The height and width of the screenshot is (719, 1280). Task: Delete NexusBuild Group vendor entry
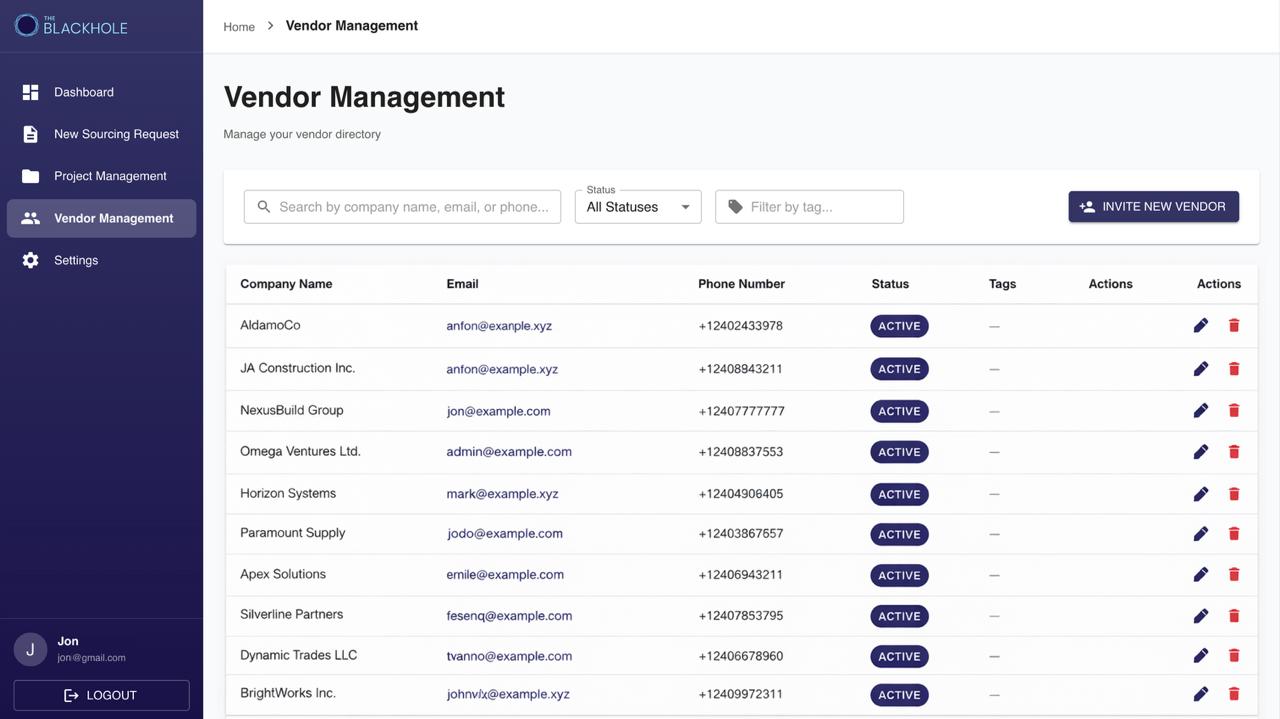[x=1234, y=411]
